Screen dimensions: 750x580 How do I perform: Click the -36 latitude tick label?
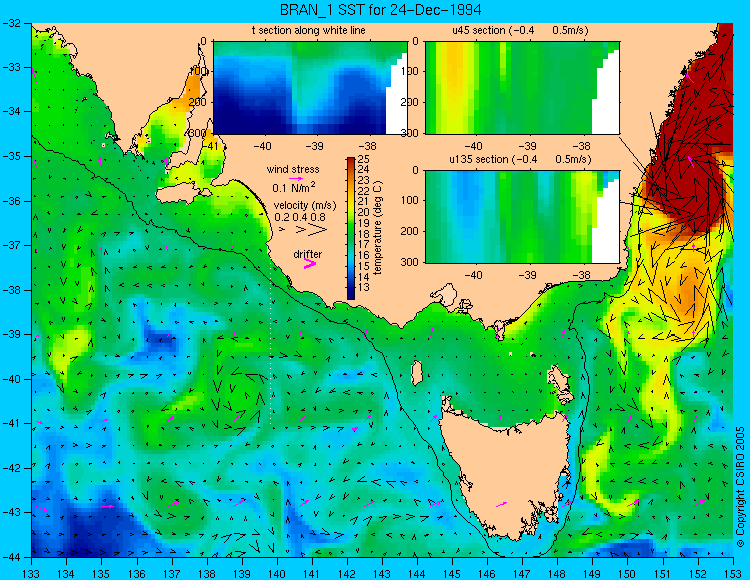tap(10, 201)
